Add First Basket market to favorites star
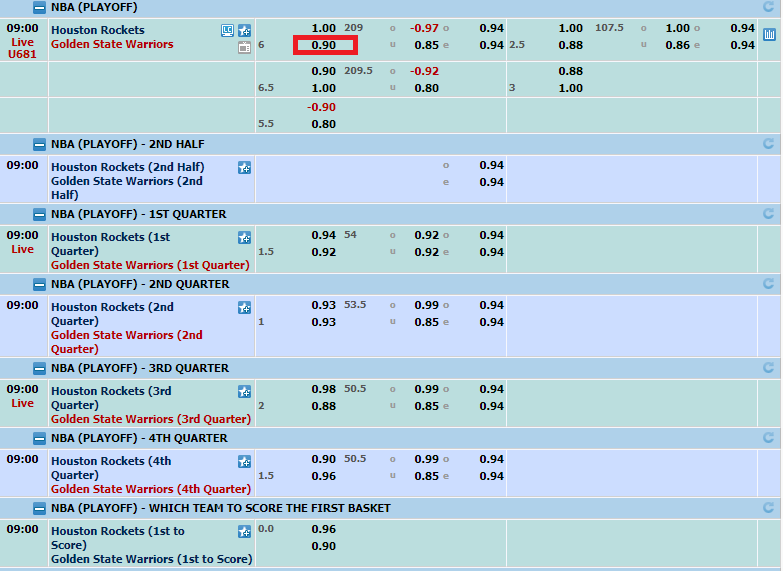The image size is (783, 571). coord(244,532)
